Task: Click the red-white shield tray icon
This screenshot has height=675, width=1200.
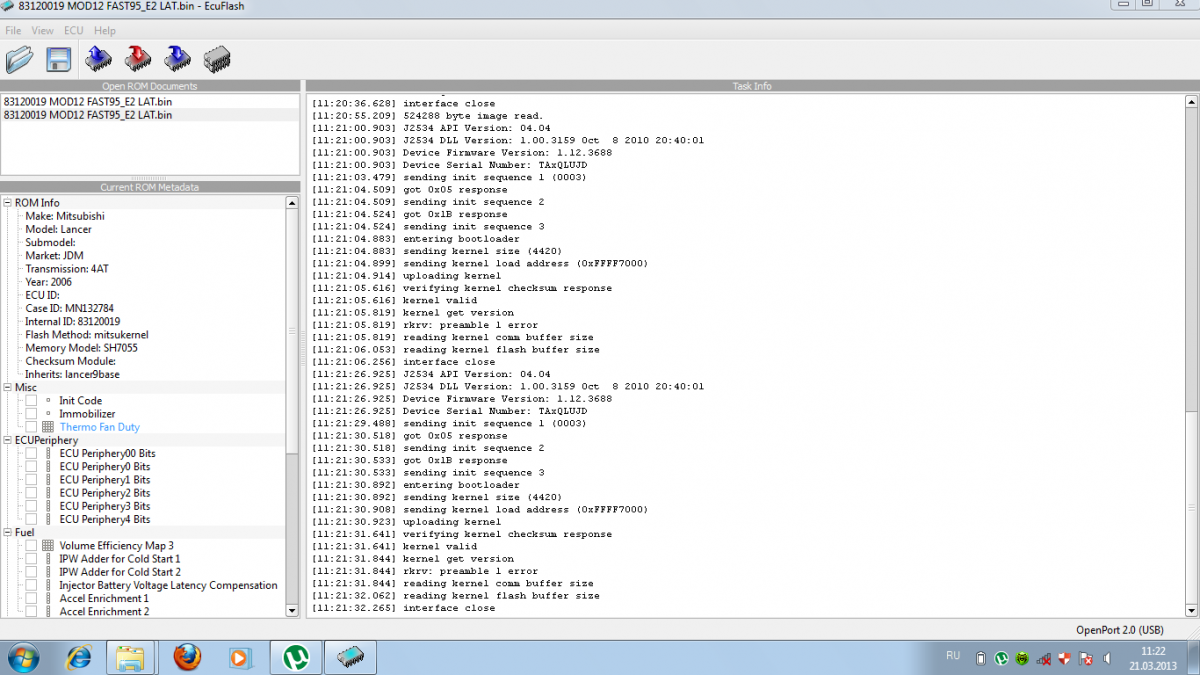Action: [1065, 658]
